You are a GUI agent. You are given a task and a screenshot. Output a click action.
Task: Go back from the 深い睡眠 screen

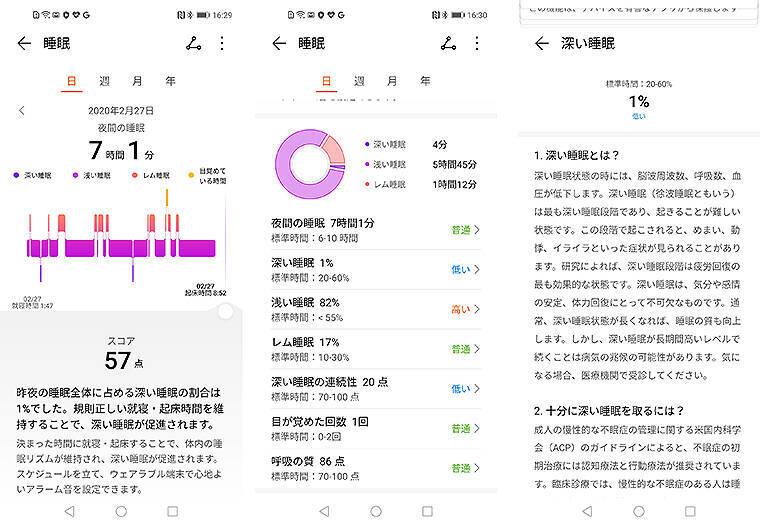pyautogui.click(x=542, y=43)
